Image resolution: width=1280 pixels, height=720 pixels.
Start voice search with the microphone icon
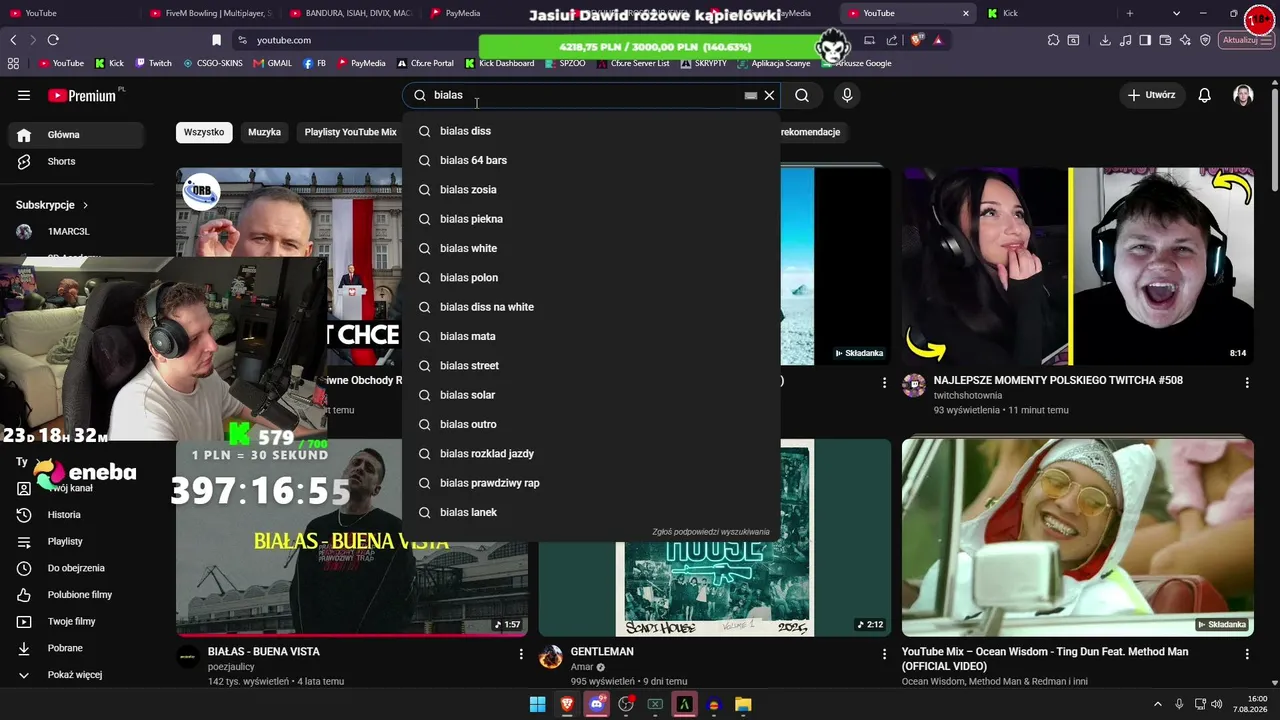click(847, 95)
